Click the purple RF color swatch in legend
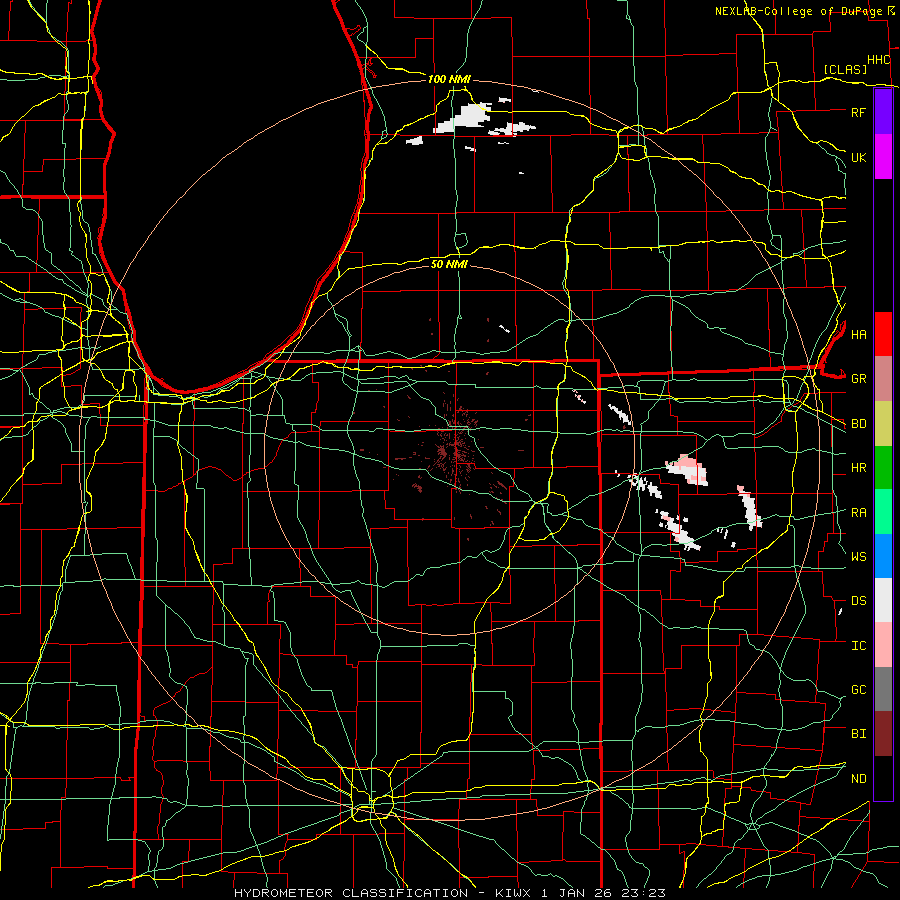900x900 pixels. click(883, 112)
